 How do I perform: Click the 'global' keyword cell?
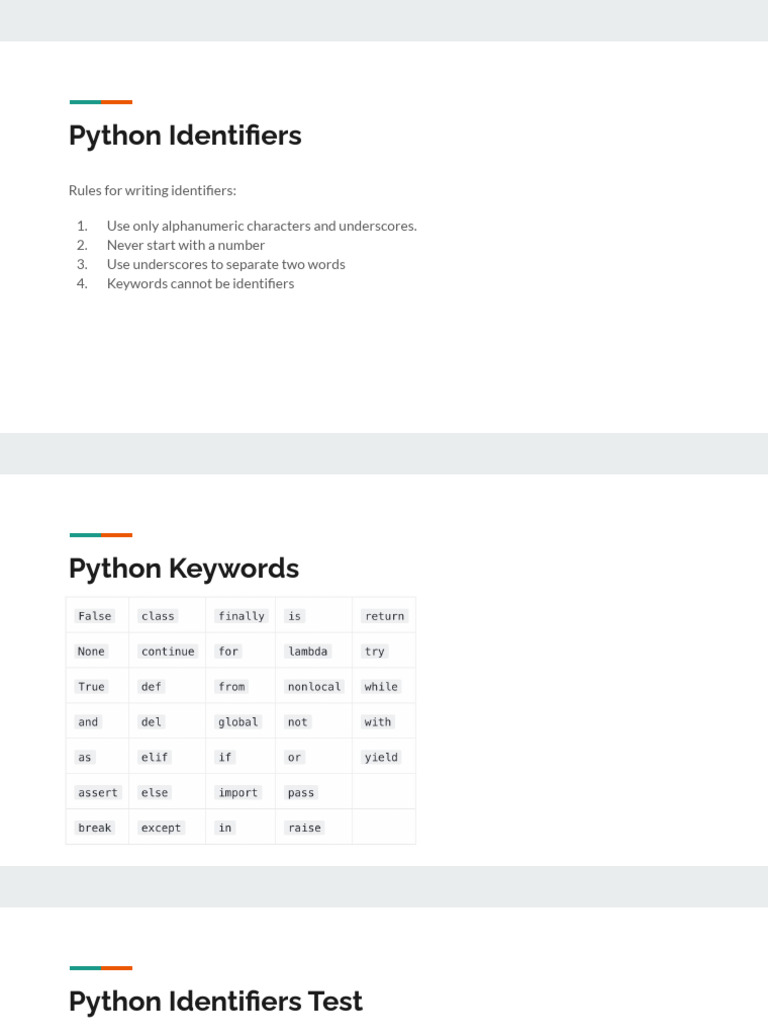238,722
